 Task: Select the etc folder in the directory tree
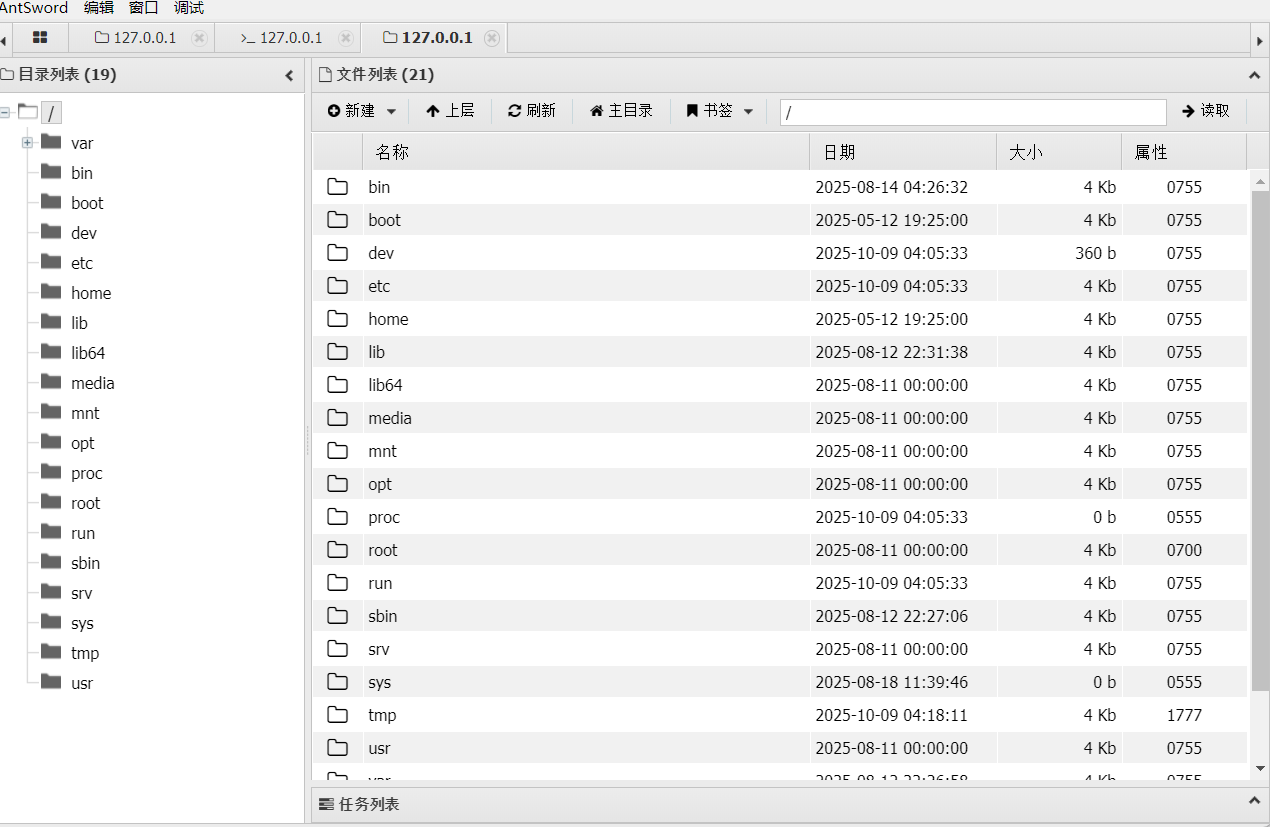click(82, 262)
